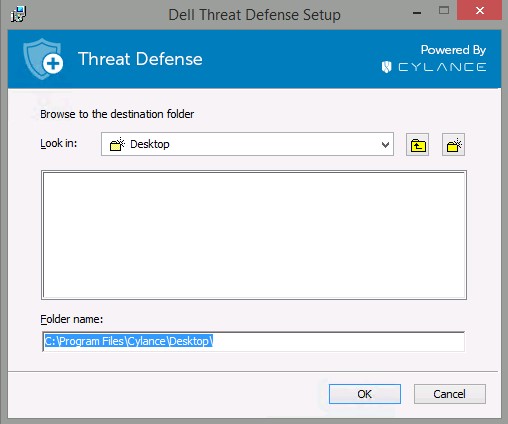Click the Dell Threat Defense Setup title bar

point(254,15)
